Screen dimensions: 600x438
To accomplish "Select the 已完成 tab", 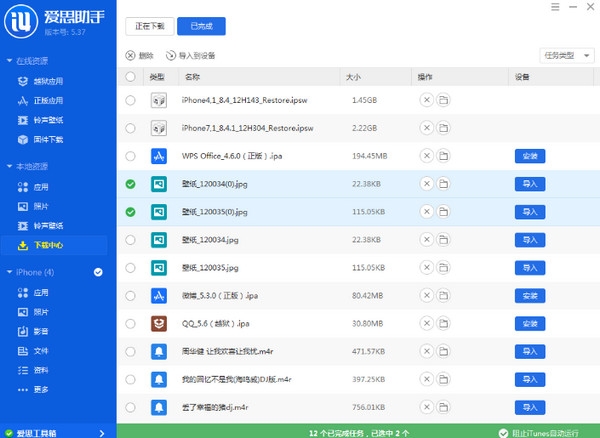I will point(201,27).
